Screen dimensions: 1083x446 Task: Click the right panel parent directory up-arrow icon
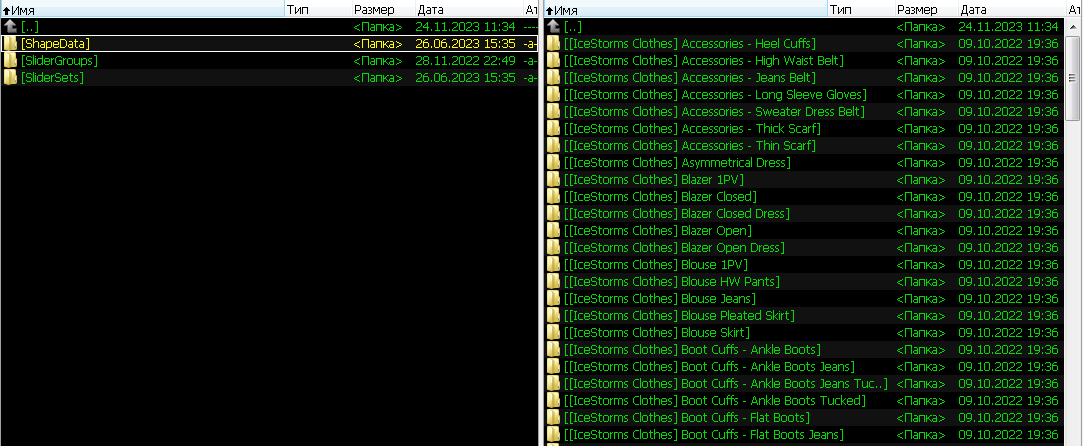(553, 27)
